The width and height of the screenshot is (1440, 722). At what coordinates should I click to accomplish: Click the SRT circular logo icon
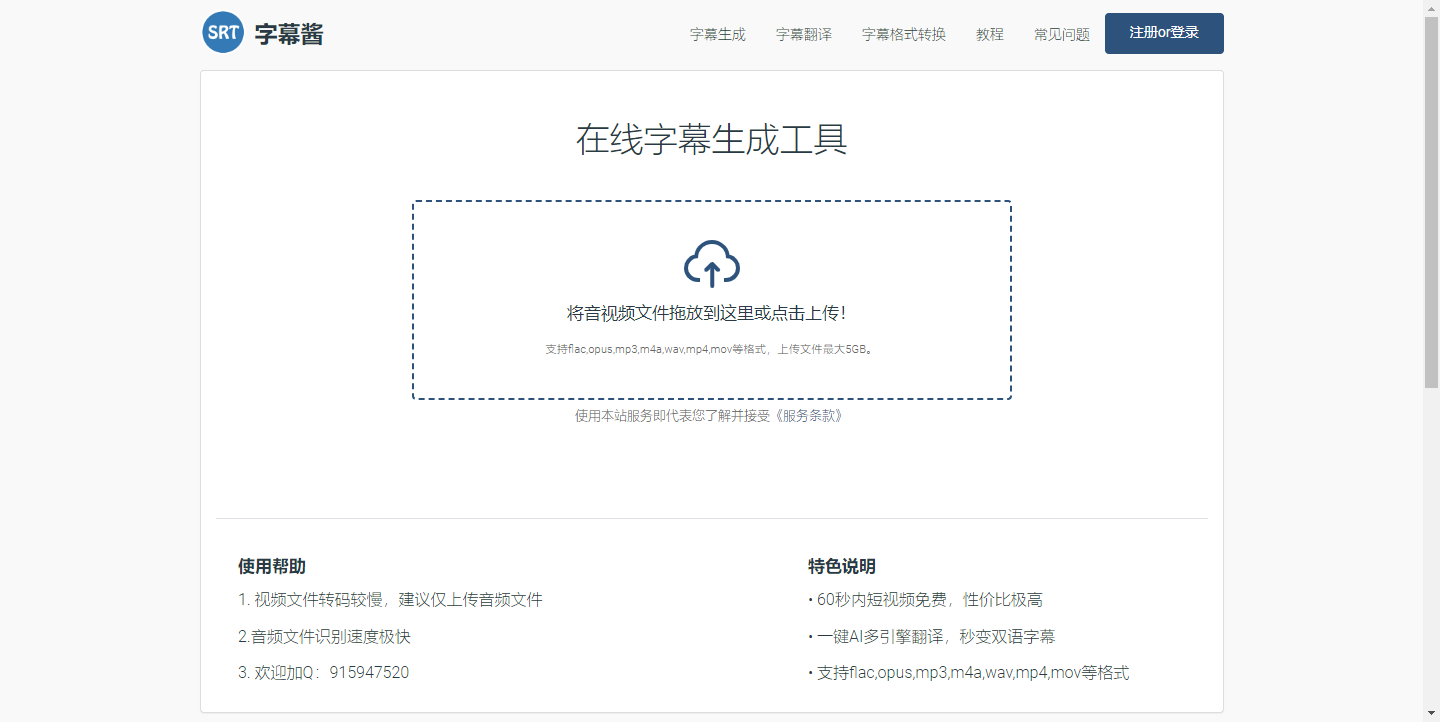click(223, 32)
